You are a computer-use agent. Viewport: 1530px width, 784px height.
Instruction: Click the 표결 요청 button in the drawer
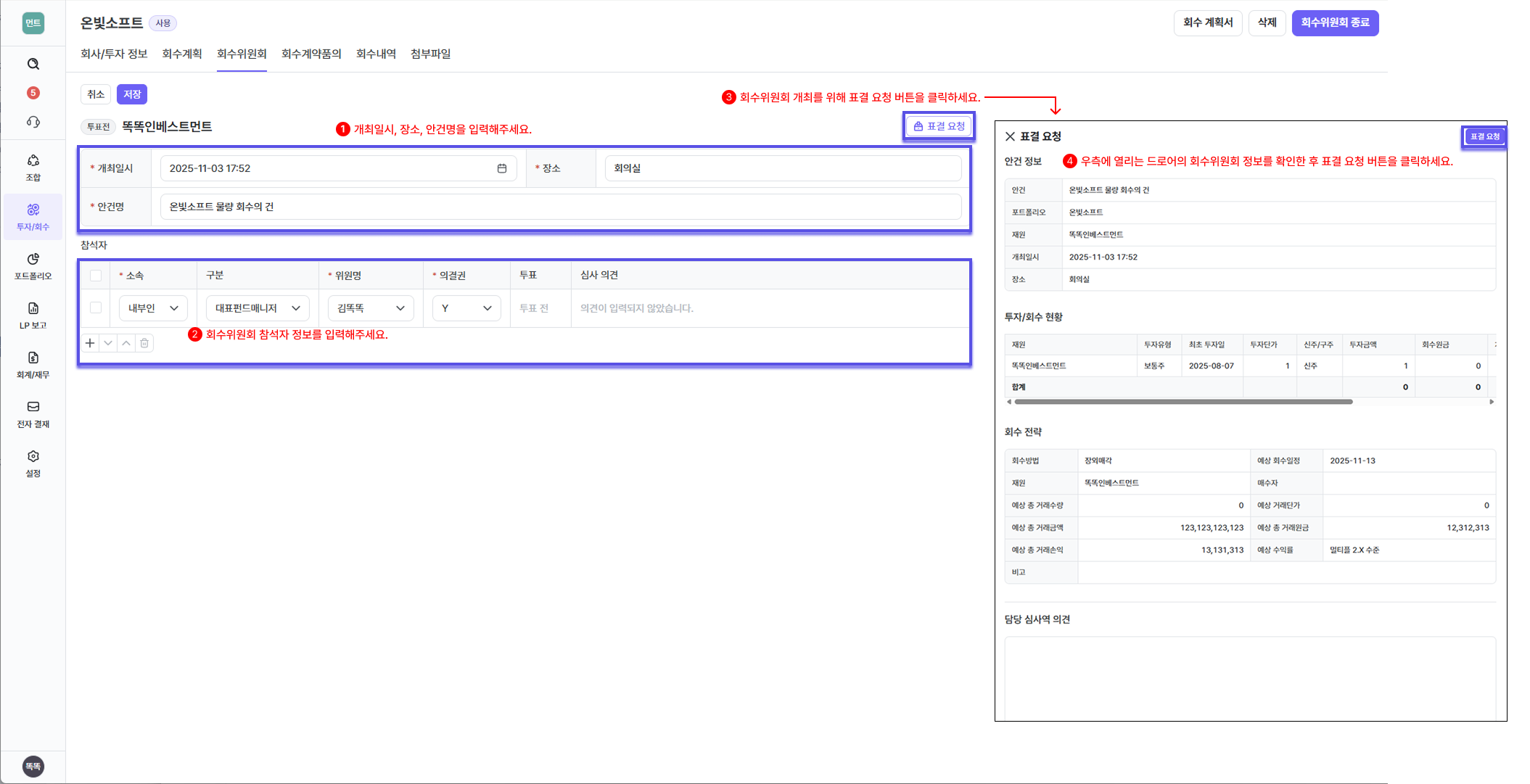pyautogui.click(x=1484, y=136)
